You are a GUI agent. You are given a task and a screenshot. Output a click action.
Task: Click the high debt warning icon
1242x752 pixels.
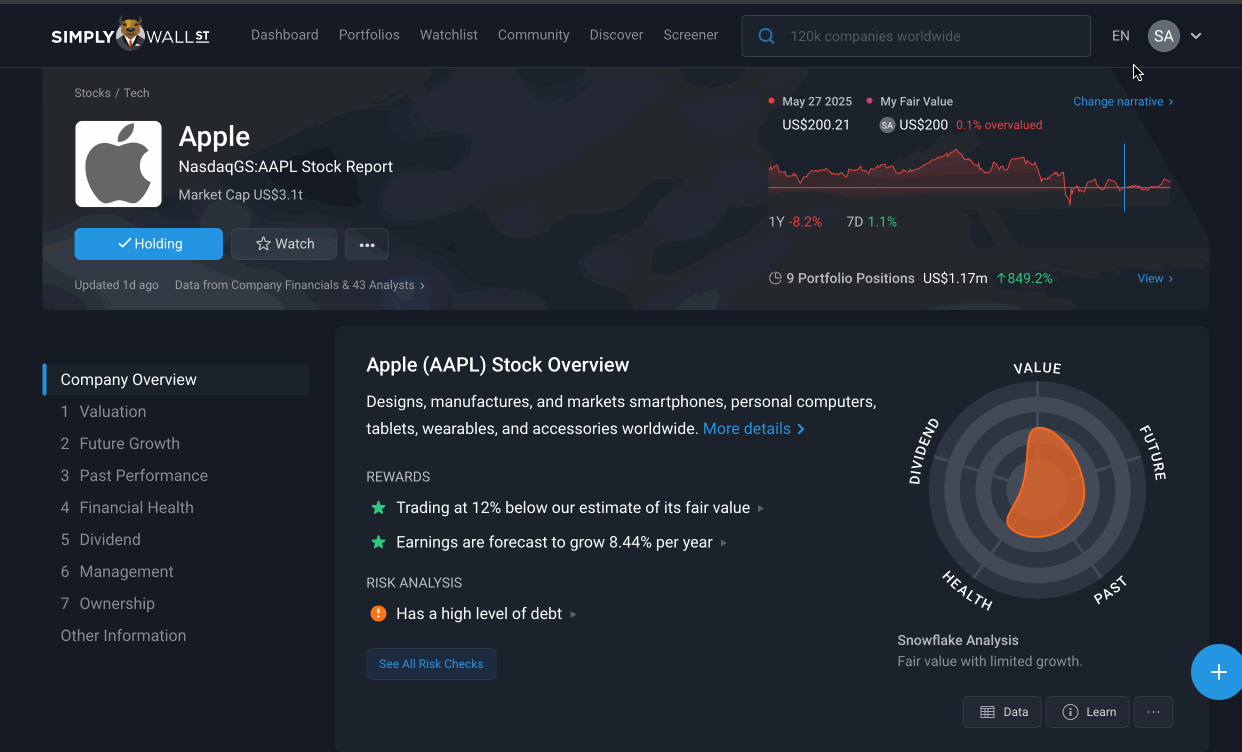378,614
